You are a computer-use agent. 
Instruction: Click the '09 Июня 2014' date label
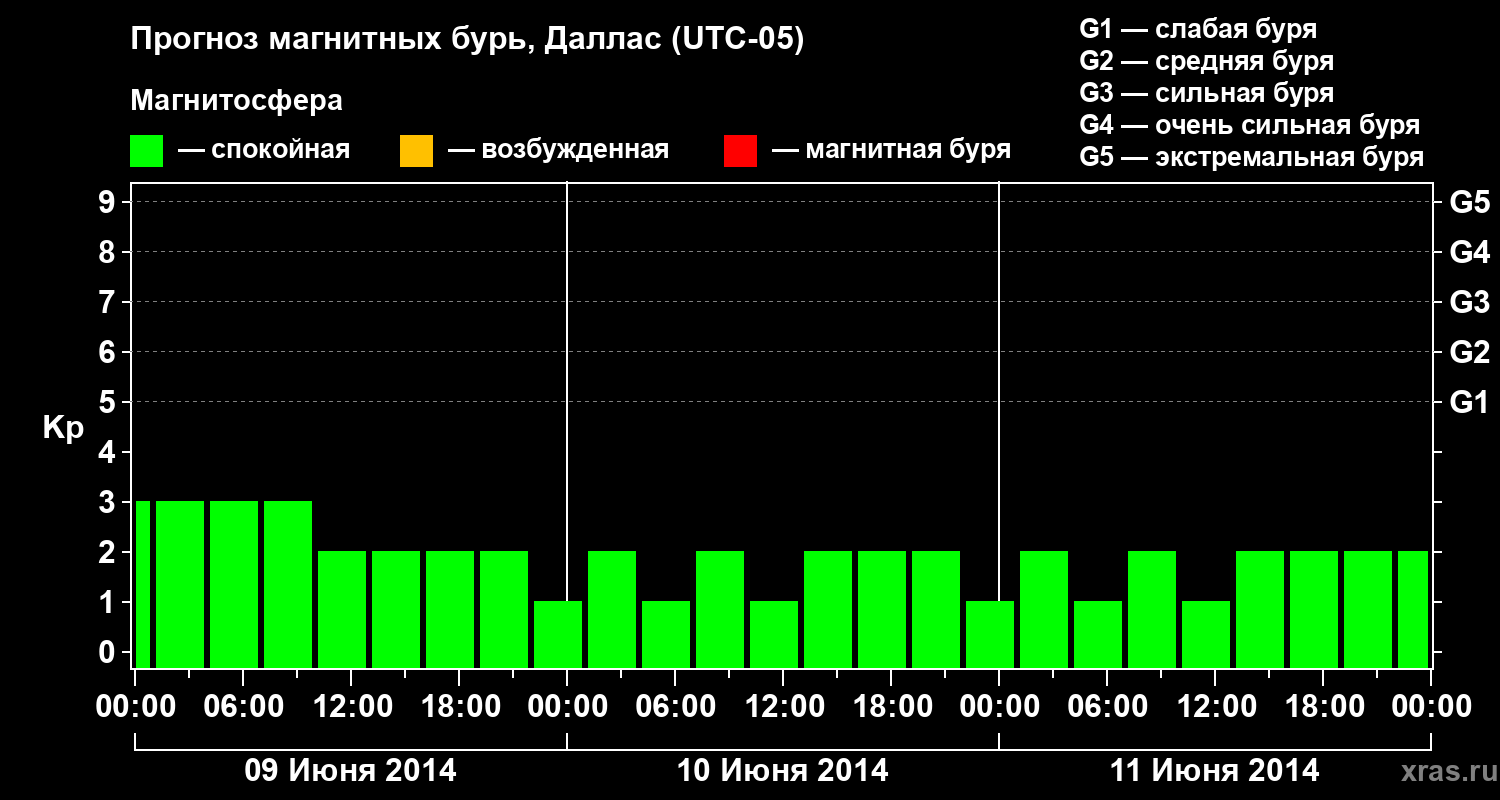pyautogui.click(x=351, y=771)
